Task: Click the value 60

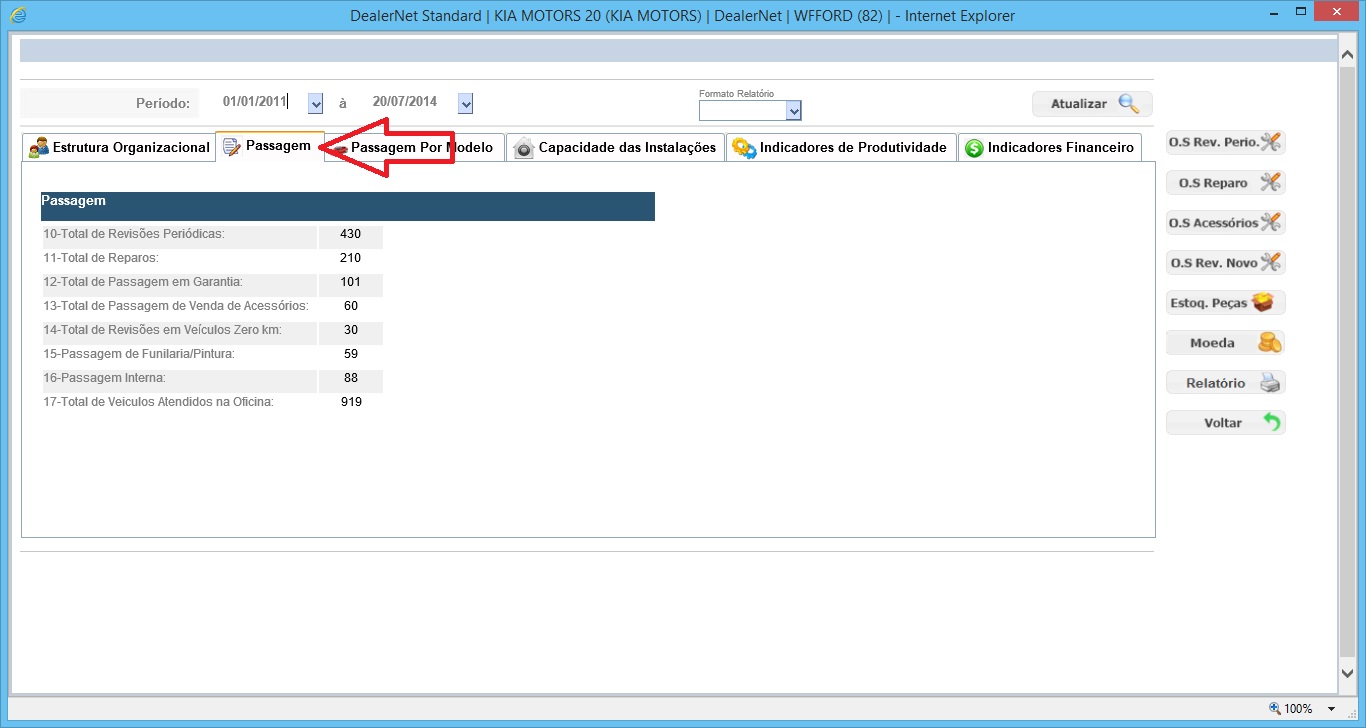Action: (351, 306)
